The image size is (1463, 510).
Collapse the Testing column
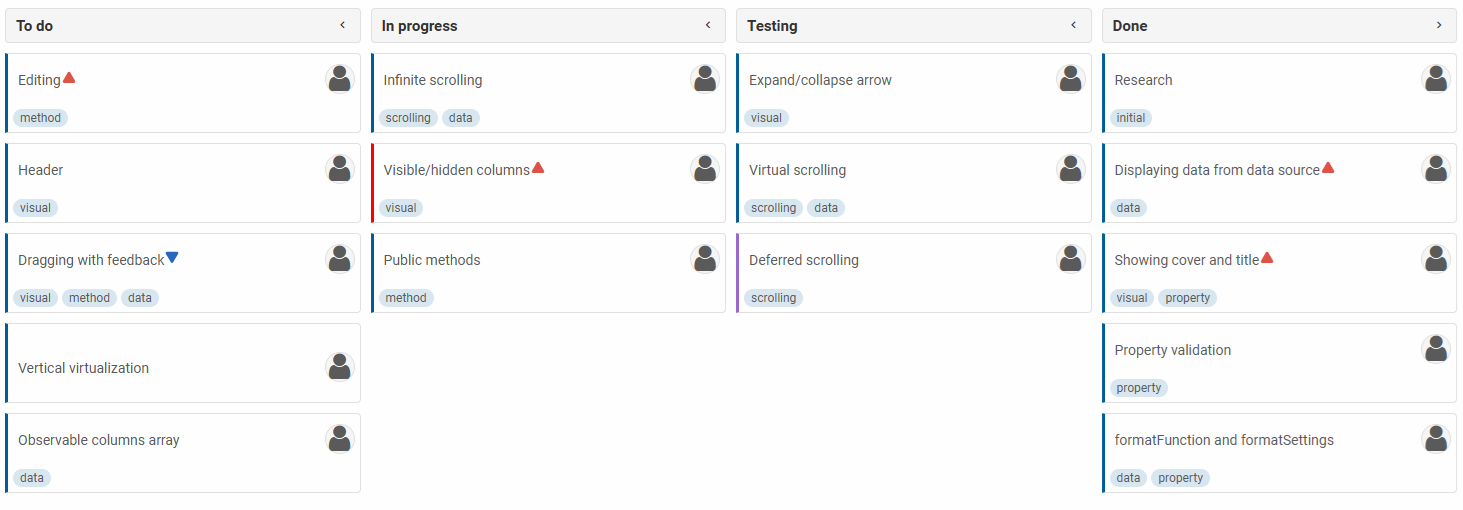(x=1074, y=25)
